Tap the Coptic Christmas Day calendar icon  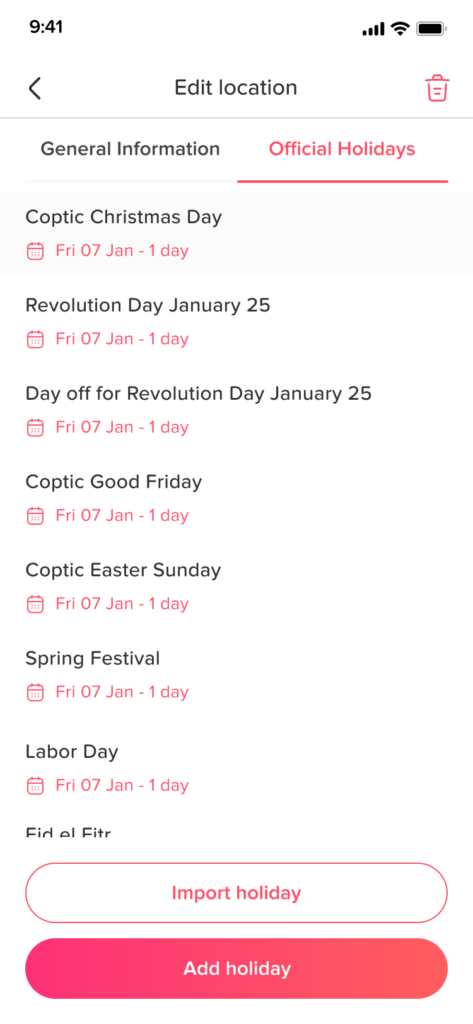(x=35, y=251)
